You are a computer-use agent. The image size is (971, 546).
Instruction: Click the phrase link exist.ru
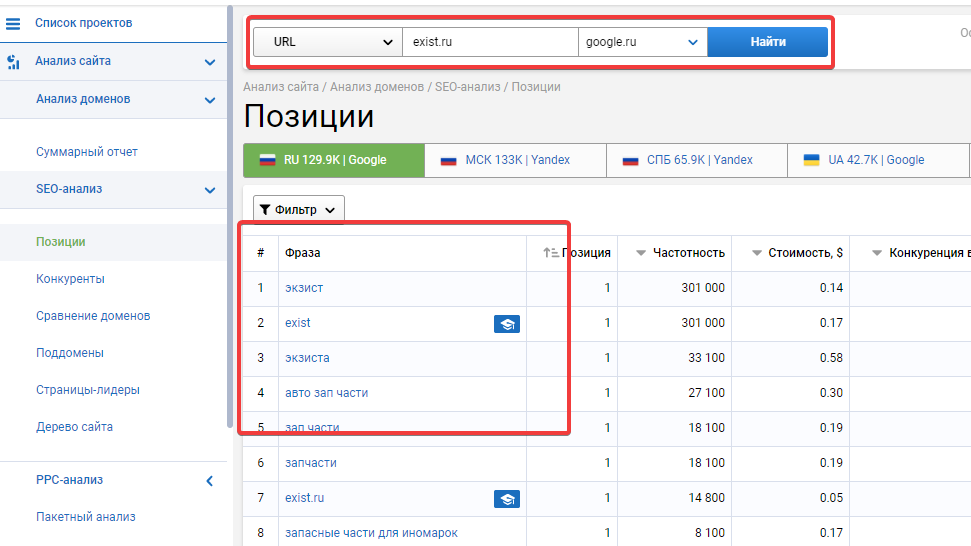(x=305, y=498)
